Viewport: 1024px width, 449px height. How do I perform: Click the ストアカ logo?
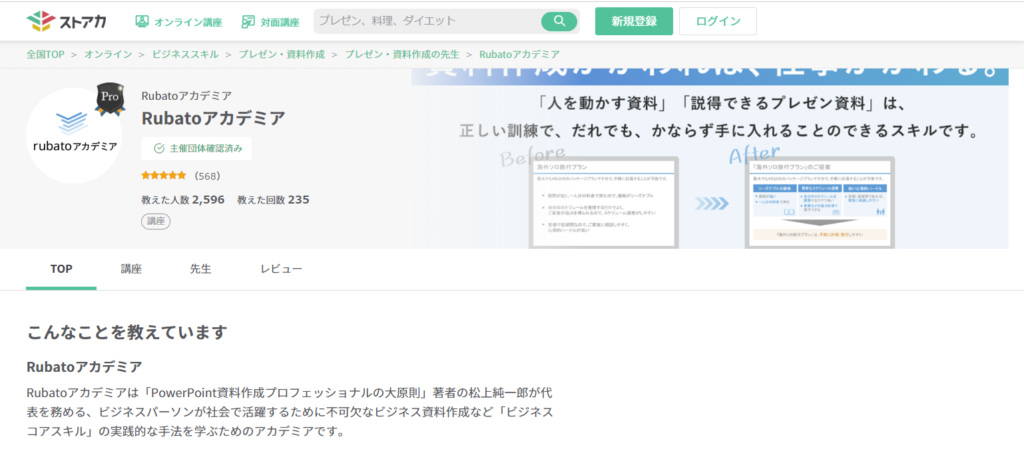(70, 21)
